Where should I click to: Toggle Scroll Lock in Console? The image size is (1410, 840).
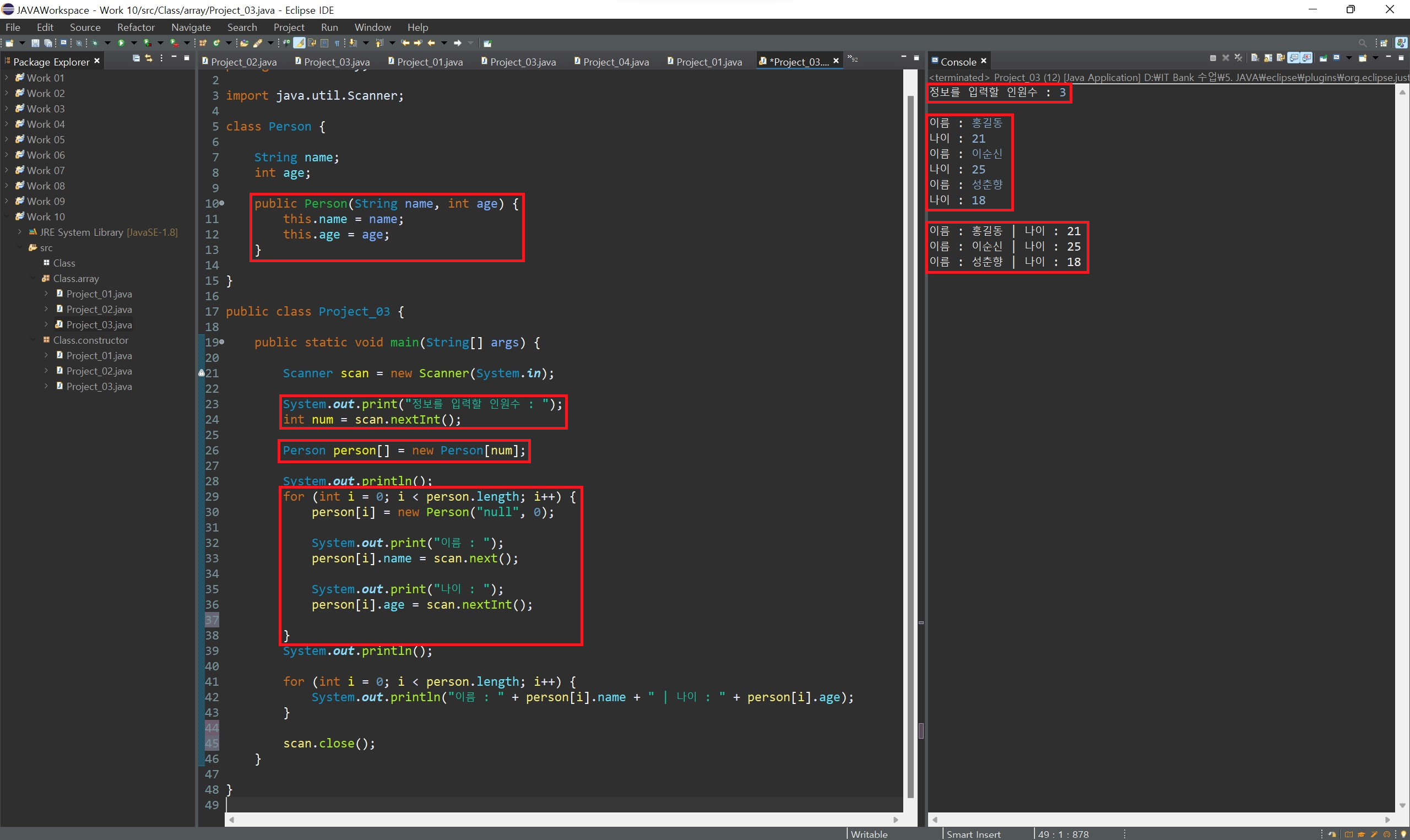point(1268,58)
